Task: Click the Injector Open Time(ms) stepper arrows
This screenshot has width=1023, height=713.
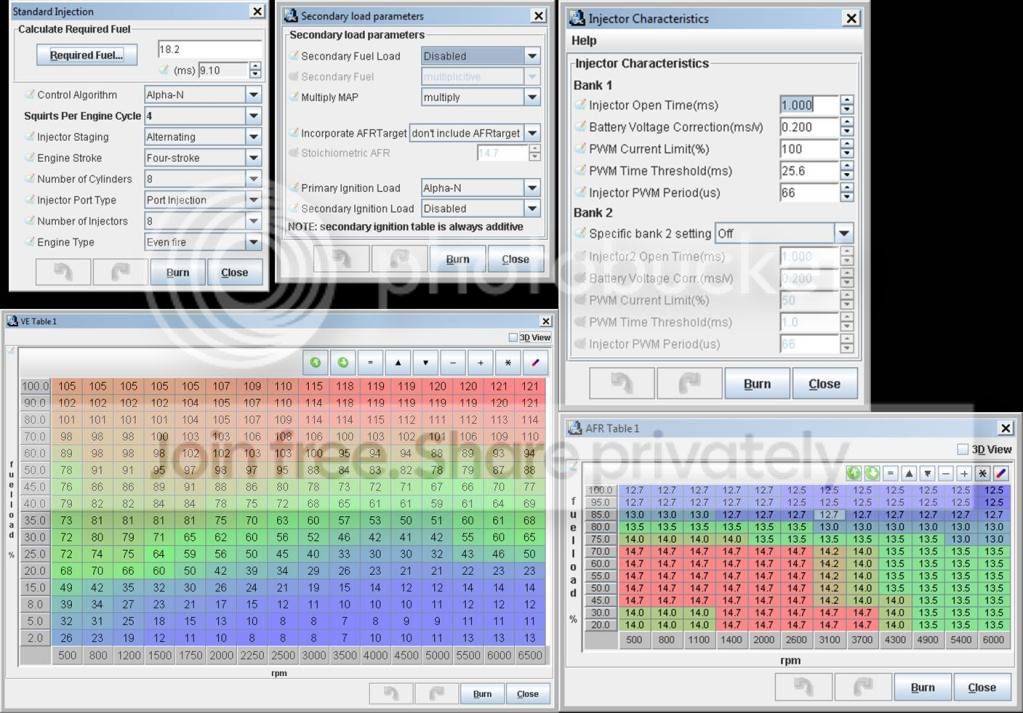Action: [x=847, y=104]
